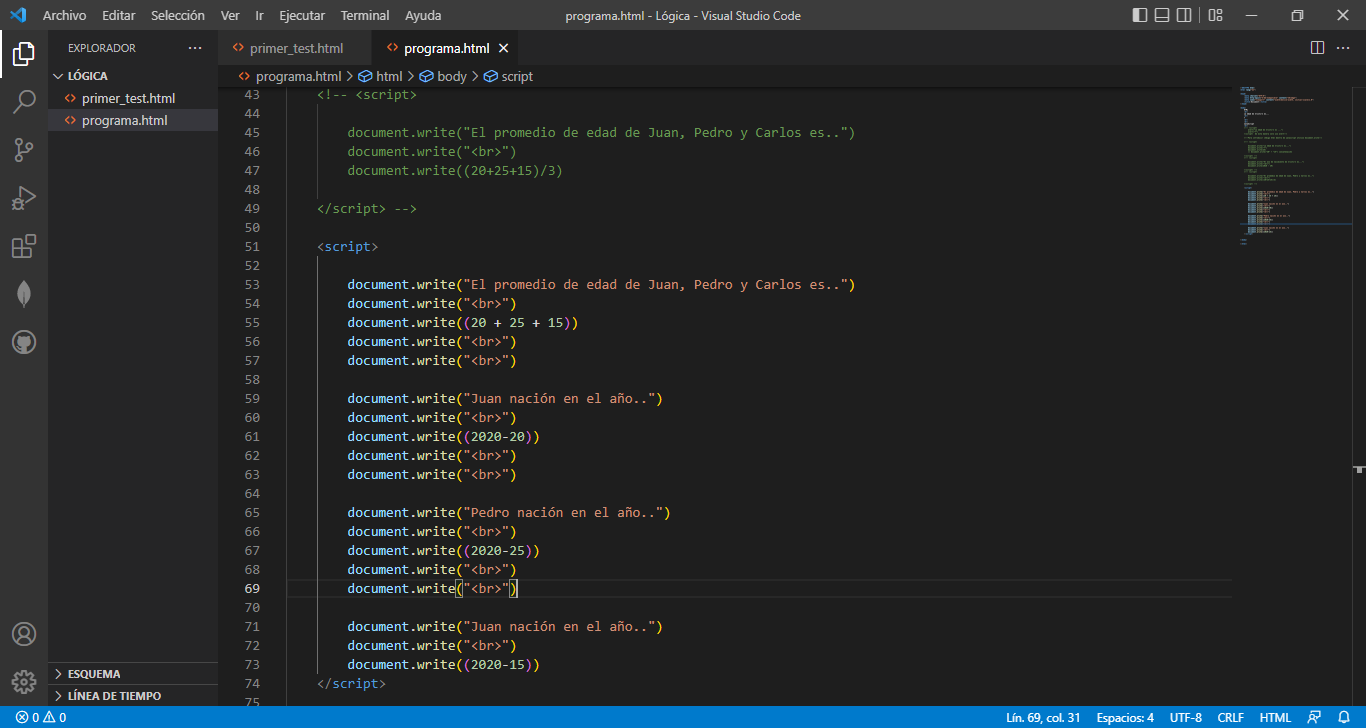Click line number 51 in gutter
Screen dimensions: 1366x728
point(251,246)
